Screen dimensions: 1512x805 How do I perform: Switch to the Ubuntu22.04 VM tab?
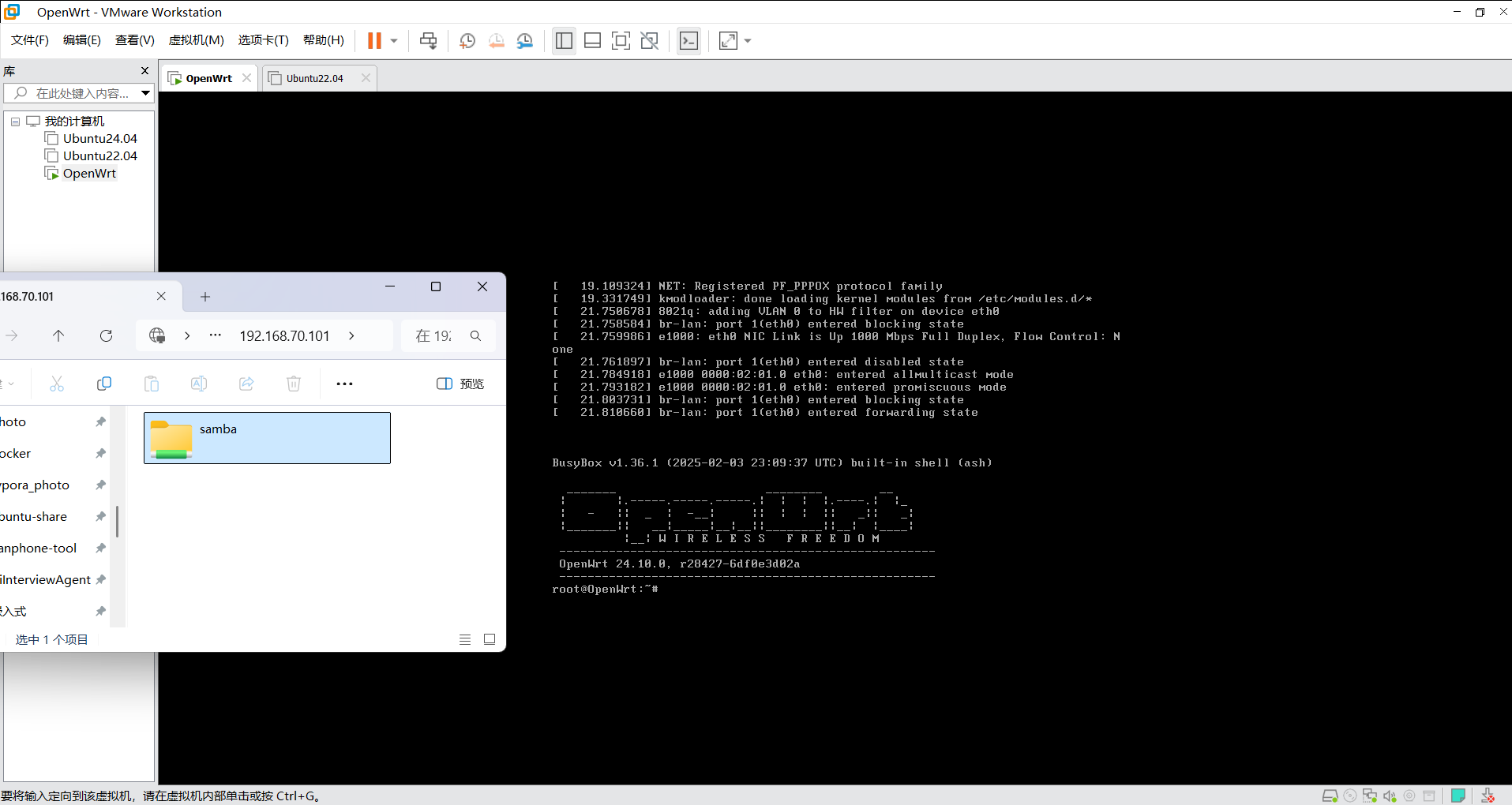(314, 78)
